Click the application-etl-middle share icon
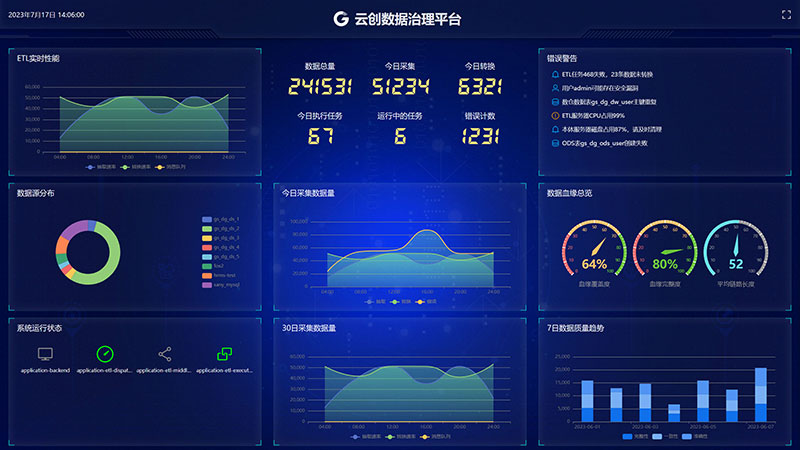 click(165, 354)
